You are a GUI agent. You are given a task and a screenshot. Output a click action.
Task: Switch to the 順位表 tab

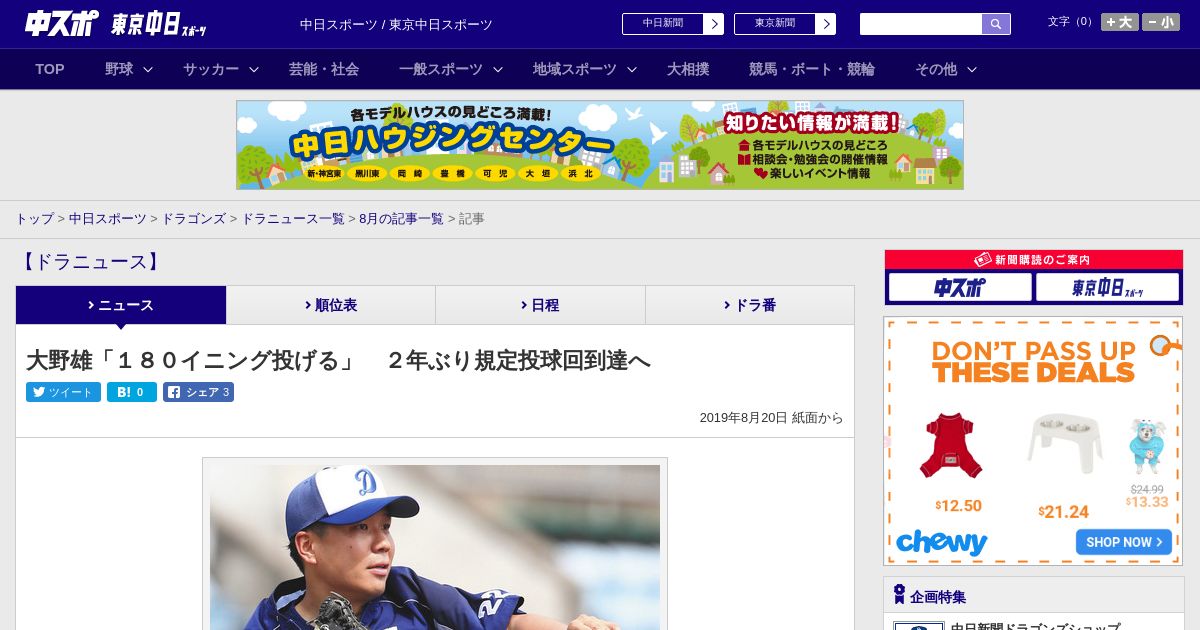331,305
